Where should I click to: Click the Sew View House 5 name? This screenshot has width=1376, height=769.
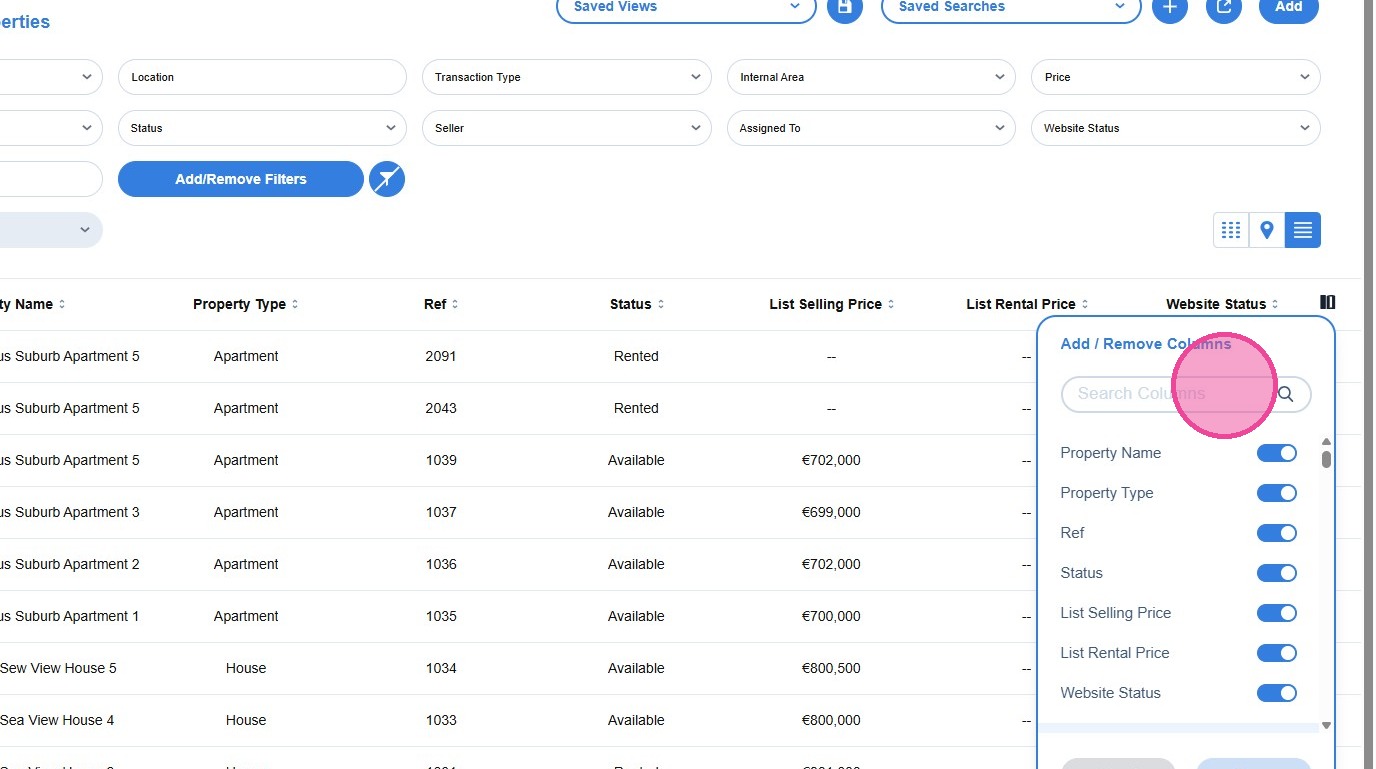click(x=58, y=668)
